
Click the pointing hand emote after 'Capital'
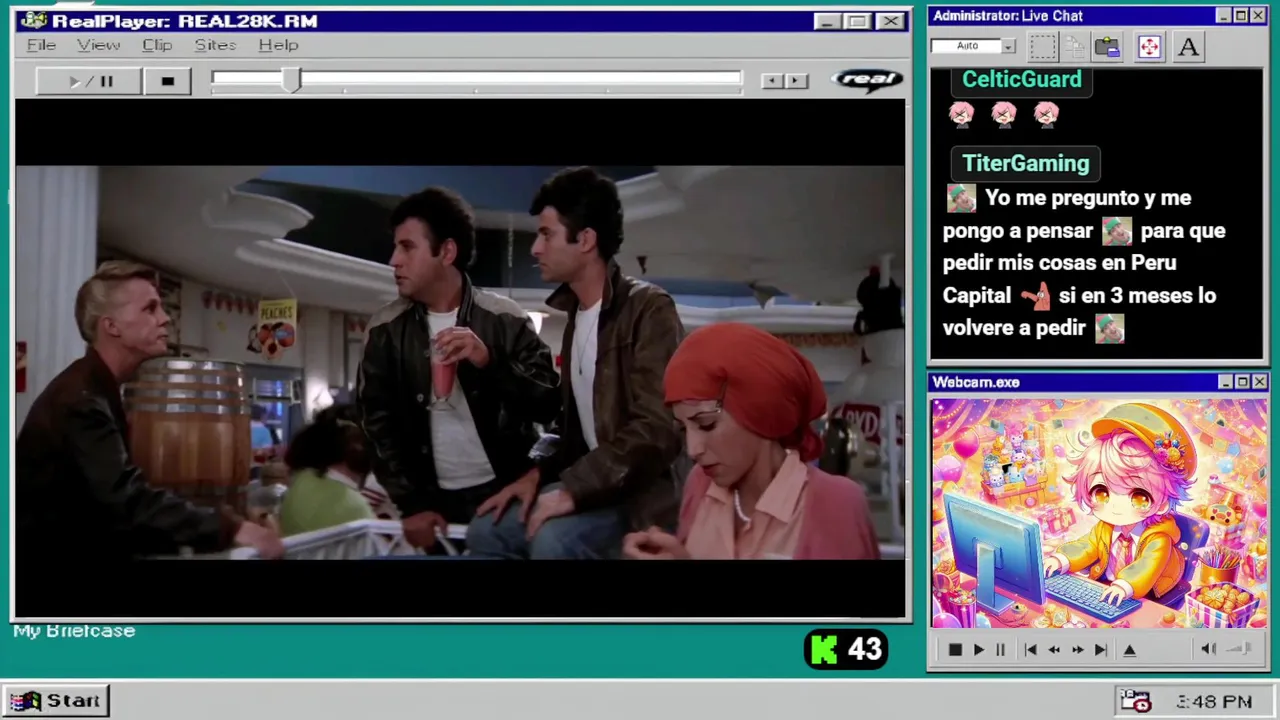tap(1035, 296)
